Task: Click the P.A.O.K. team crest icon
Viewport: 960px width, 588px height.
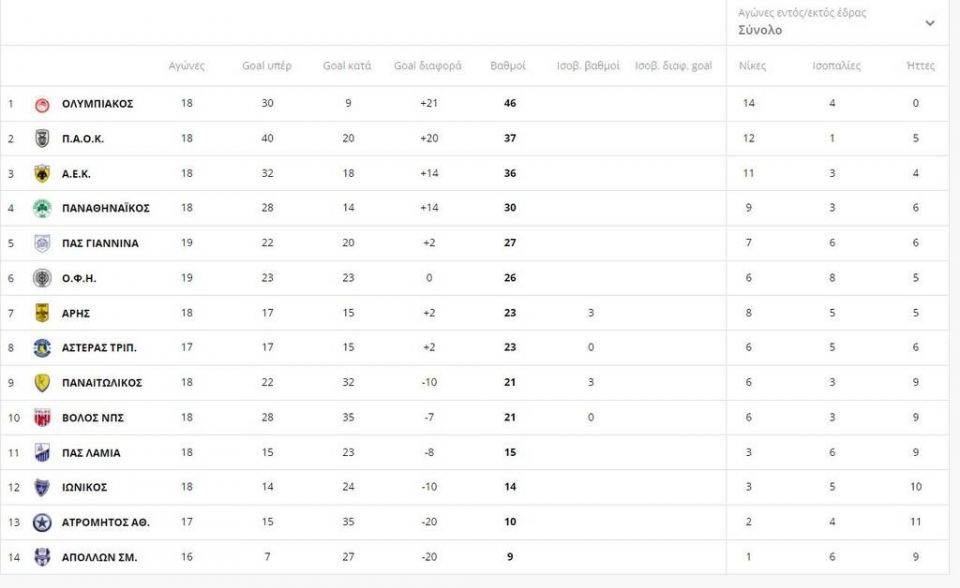Action: tap(42, 139)
